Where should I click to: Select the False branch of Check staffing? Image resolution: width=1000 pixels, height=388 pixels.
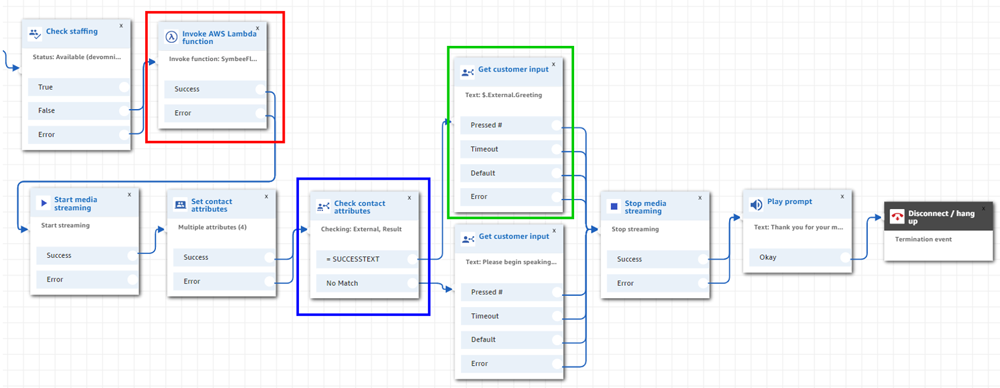pyautogui.click(x=78, y=110)
